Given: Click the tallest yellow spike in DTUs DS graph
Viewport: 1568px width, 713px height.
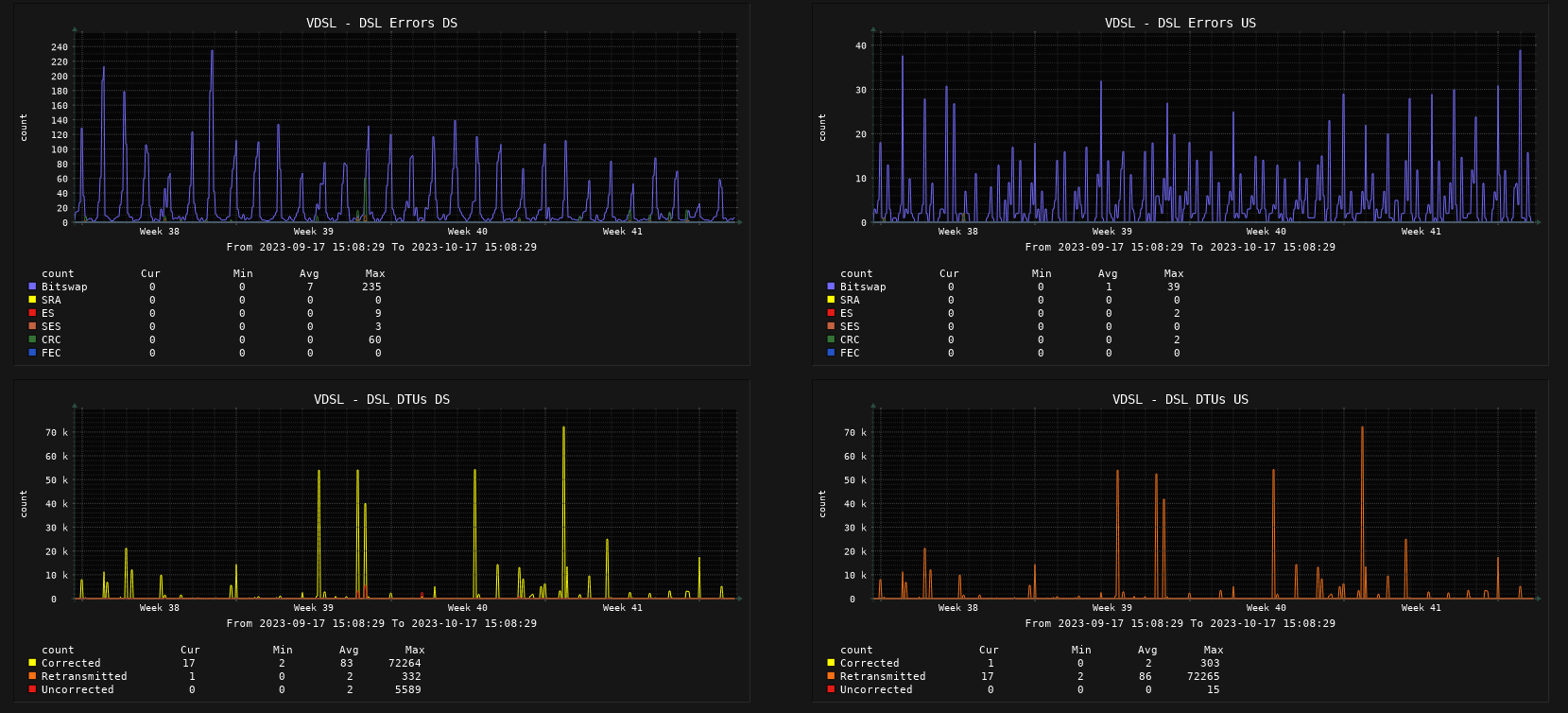Looking at the screenshot, I should [x=563, y=511].
